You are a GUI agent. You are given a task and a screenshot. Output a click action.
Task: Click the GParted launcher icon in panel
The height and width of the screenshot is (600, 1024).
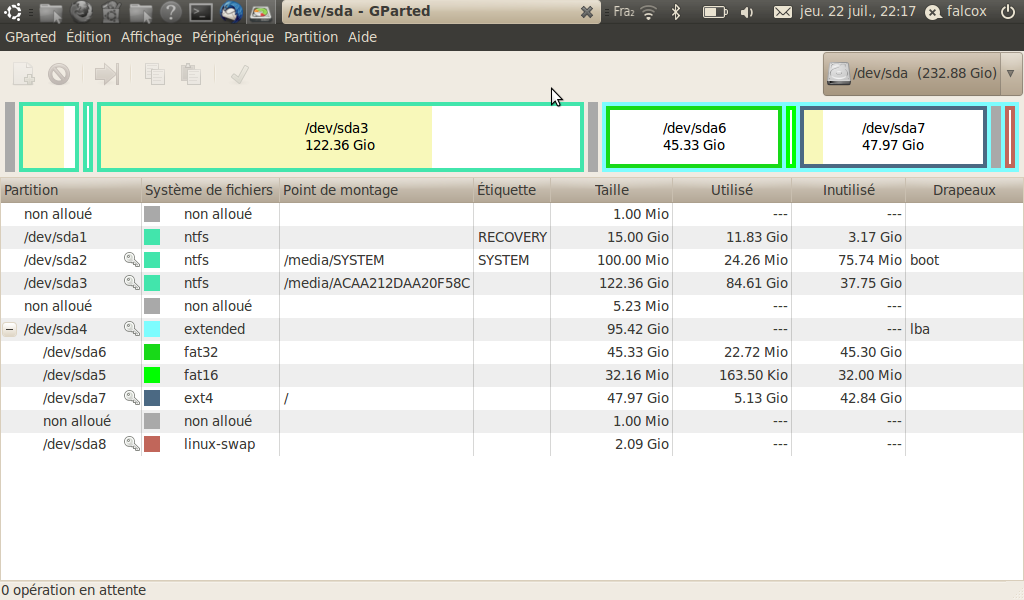click(x=261, y=11)
